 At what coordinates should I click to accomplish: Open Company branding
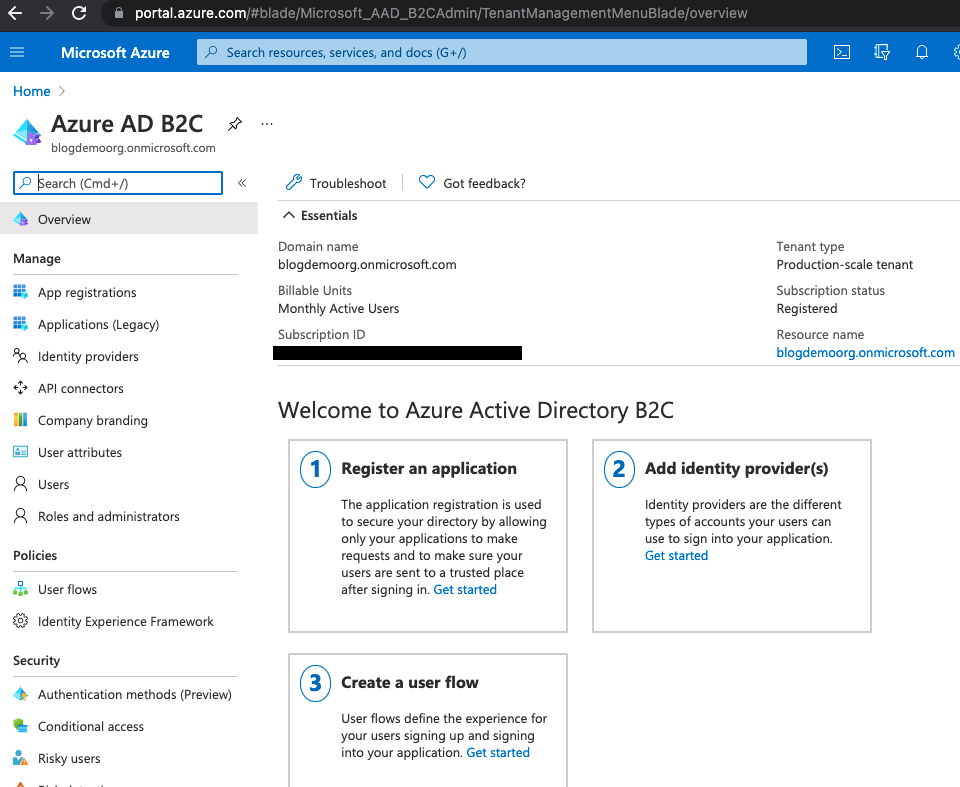tap(92, 420)
